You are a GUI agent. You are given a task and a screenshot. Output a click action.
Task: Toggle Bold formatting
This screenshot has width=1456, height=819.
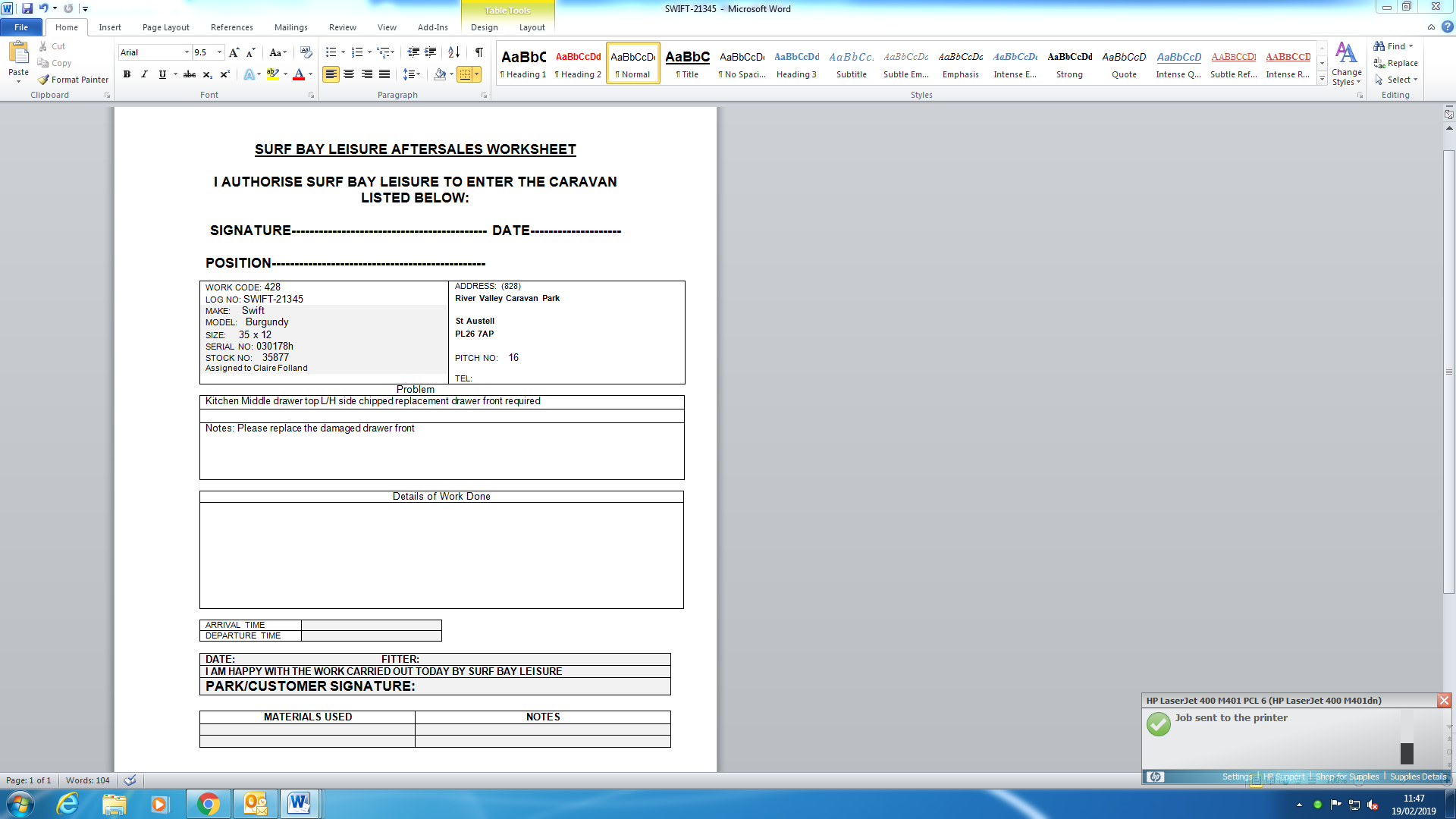click(x=127, y=74)
